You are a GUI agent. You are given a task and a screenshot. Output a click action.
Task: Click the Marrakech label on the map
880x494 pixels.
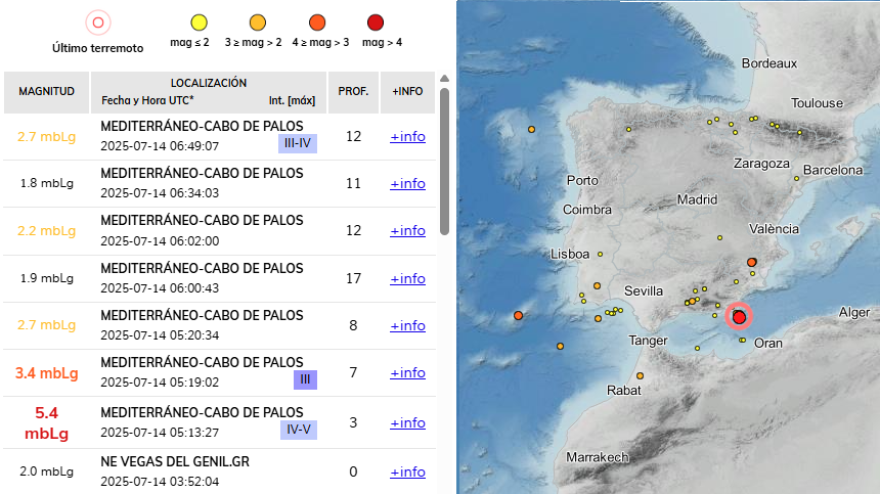point(597,457)
